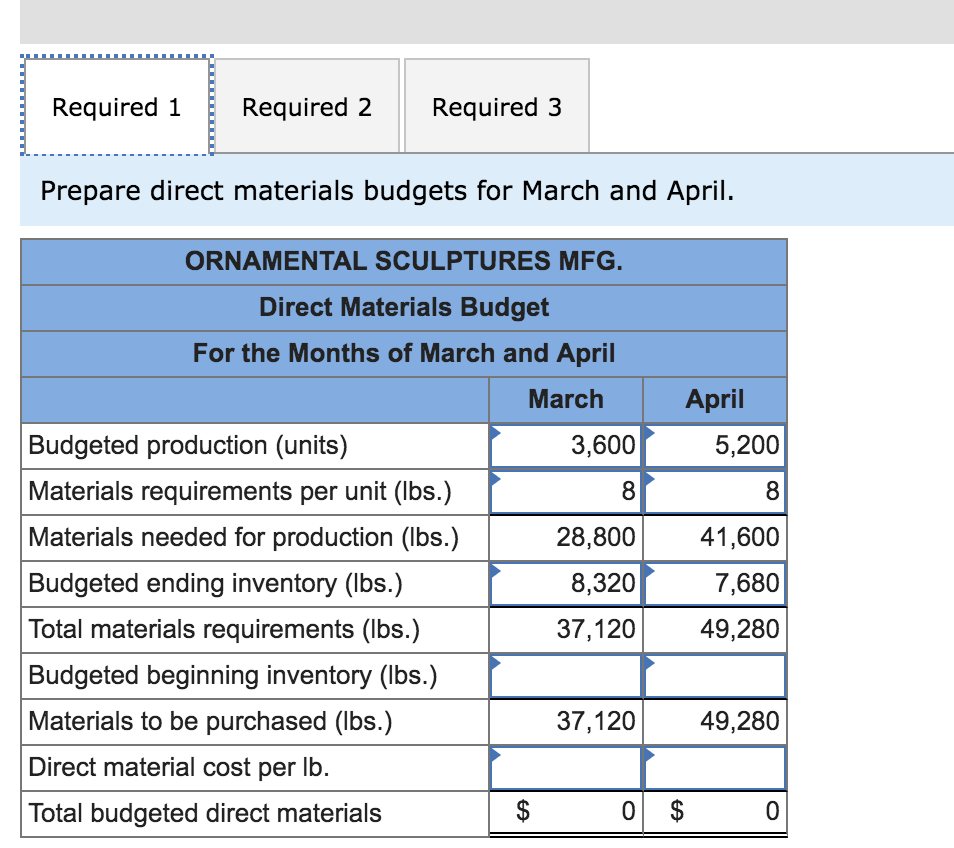
Task: Select empty March budgeted beginning inventory field
Action: pos(566,675)
